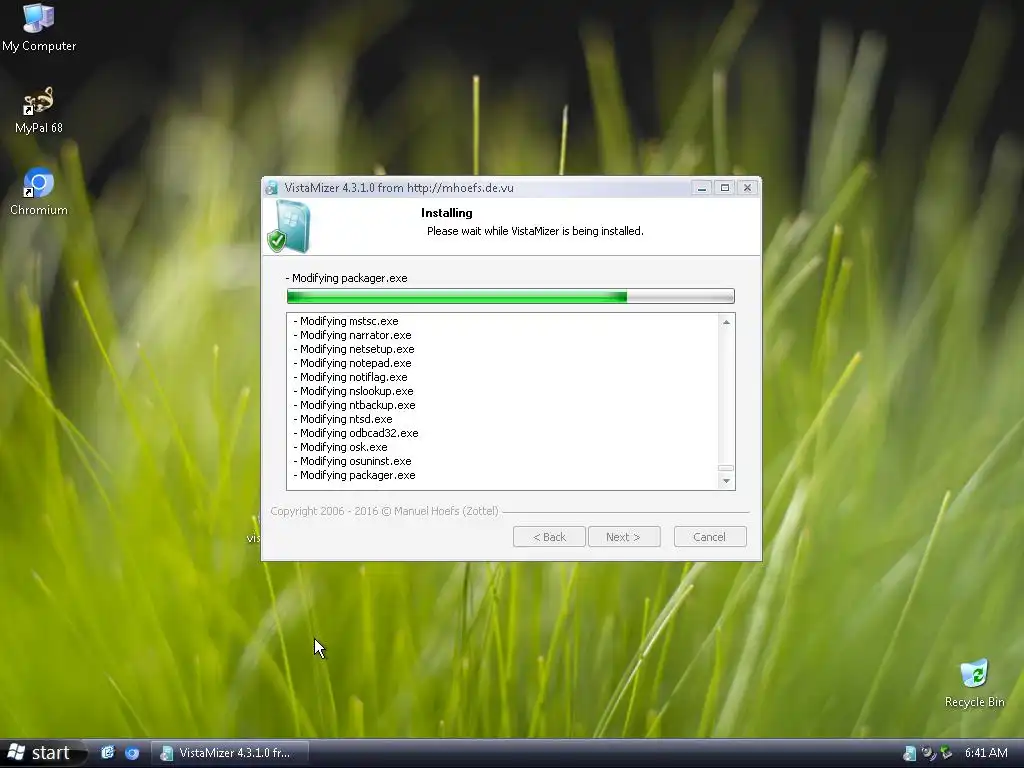Click the third system tray icon
Screen dimensions: 1024x768
pyautogui.click(x=946, y=753)
